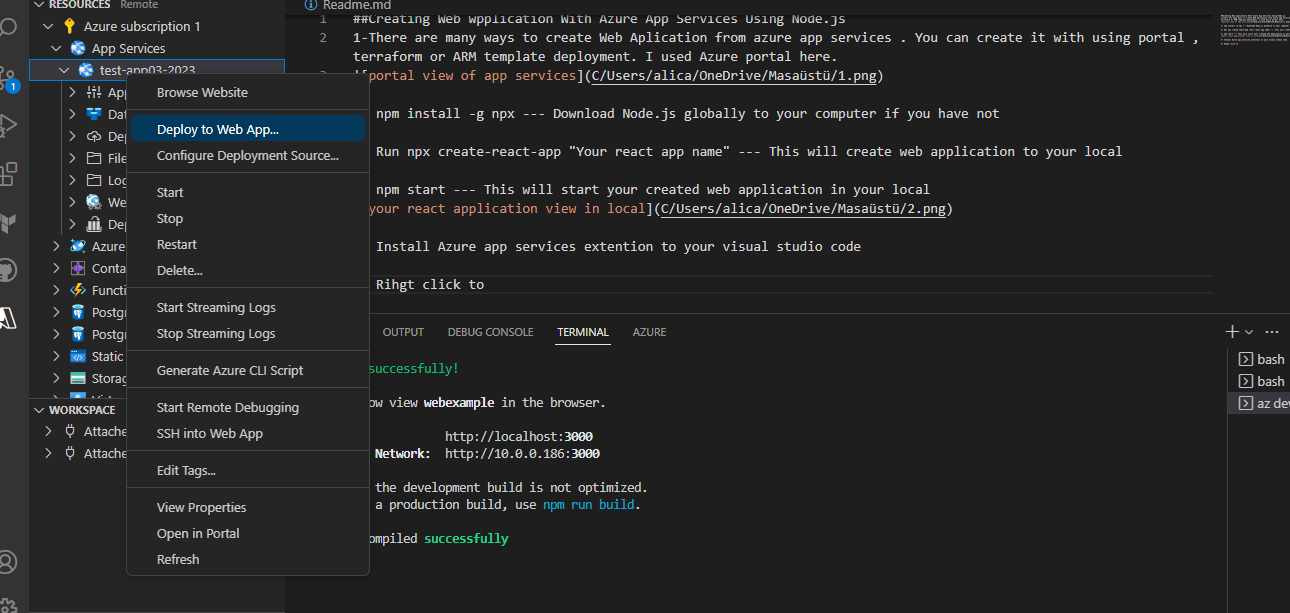Select the Static Web Apps icon
This screenshot has width=1290, height=613.
[x=77, y=356]
